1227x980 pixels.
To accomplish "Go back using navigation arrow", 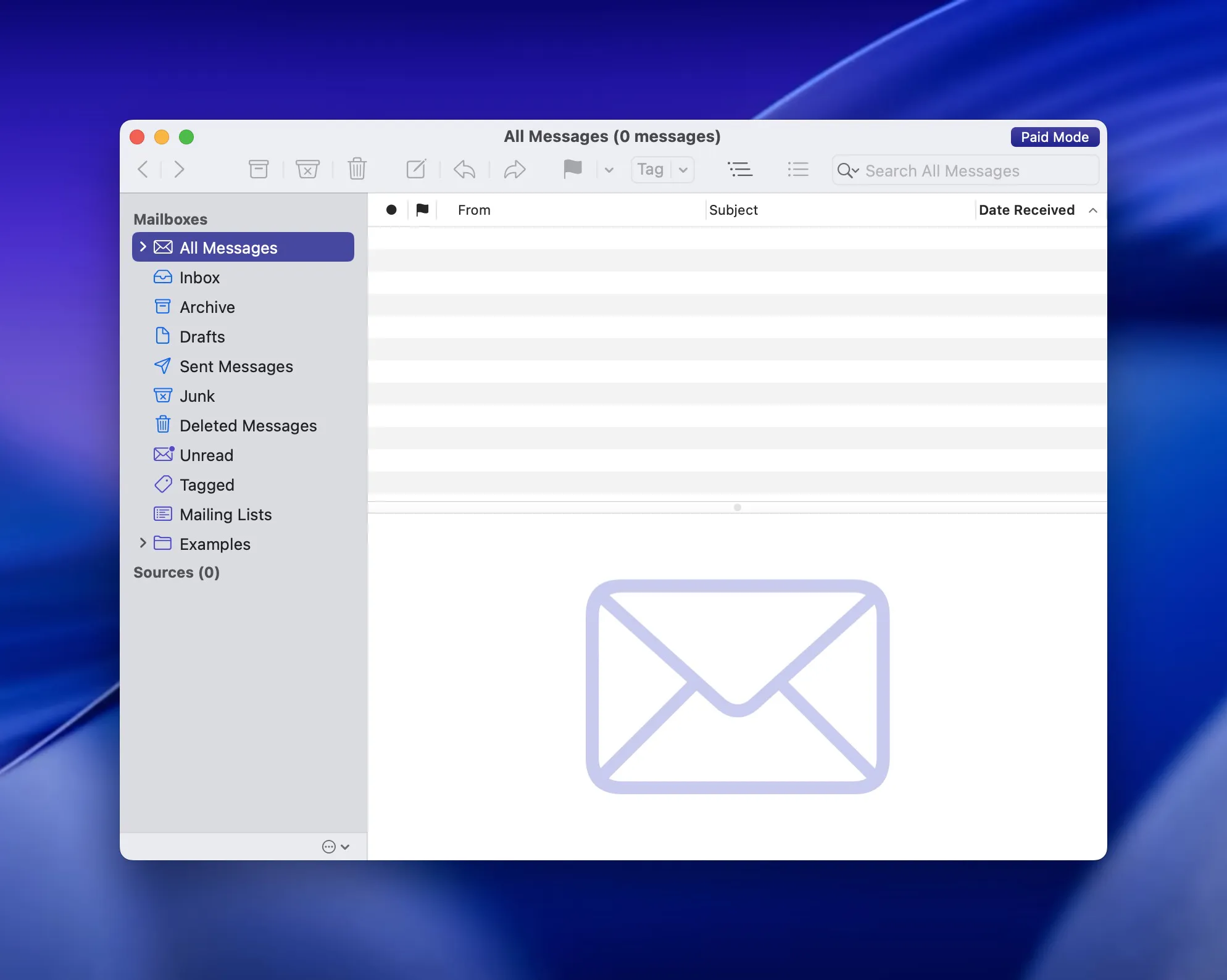I will pyautogui.click(x=143, y=169).
